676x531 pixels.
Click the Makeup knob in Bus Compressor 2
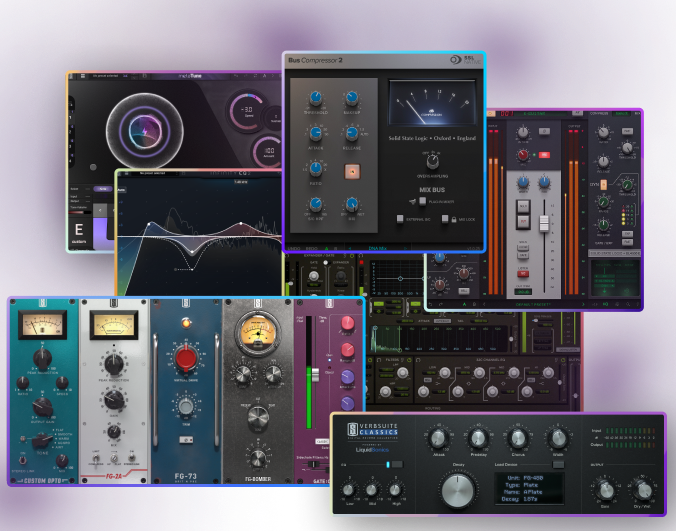352,98
